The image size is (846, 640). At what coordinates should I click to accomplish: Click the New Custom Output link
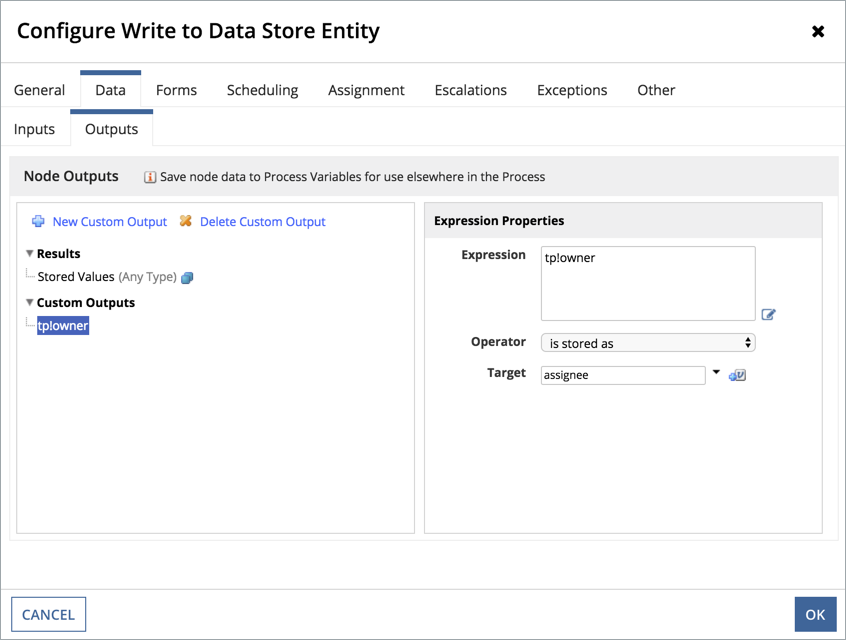[x=109, y=222]
